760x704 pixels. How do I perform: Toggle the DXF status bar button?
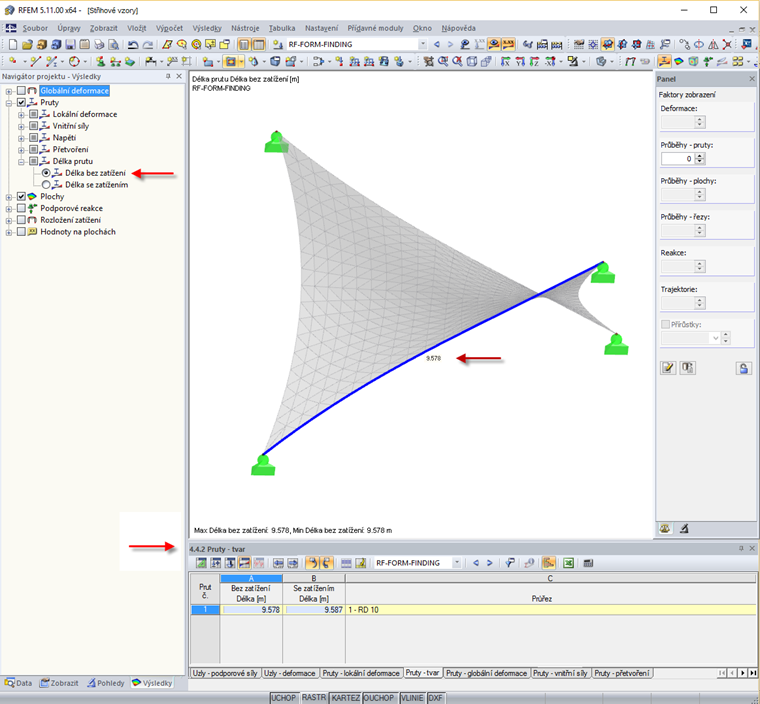point(435,698)
